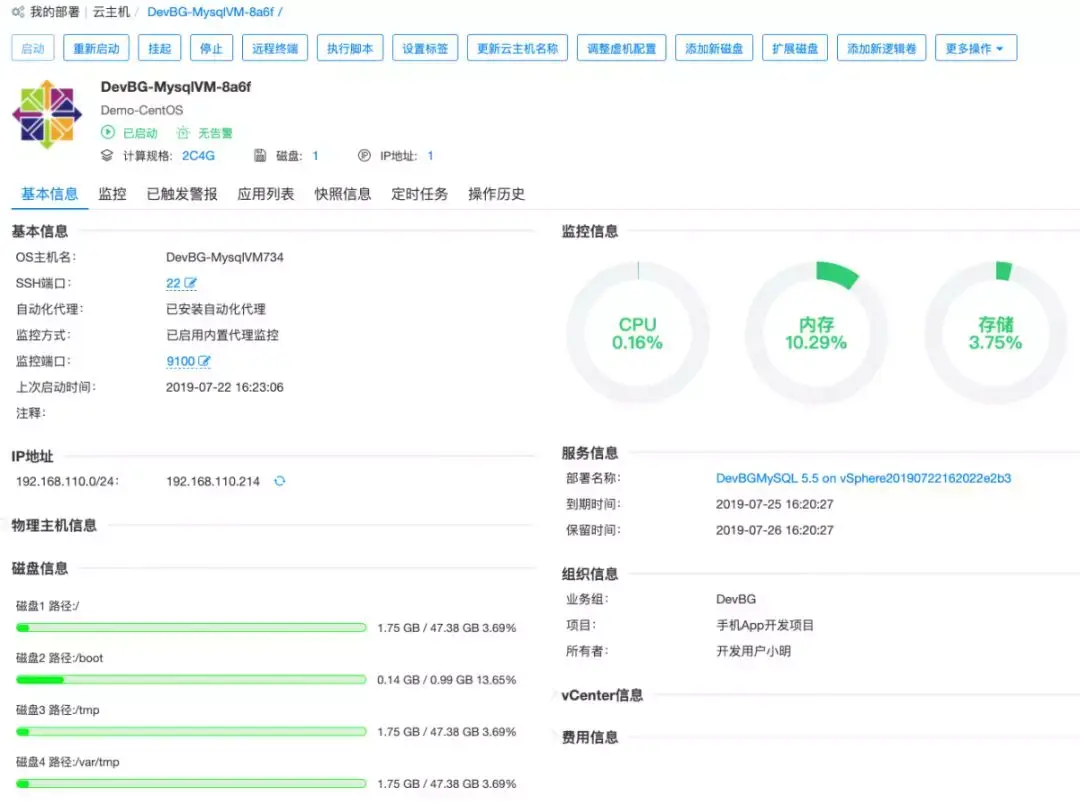This screenshot has width=1080, height=805.
Task: Open 远程终端 for this VM
Action: point(275,47)
